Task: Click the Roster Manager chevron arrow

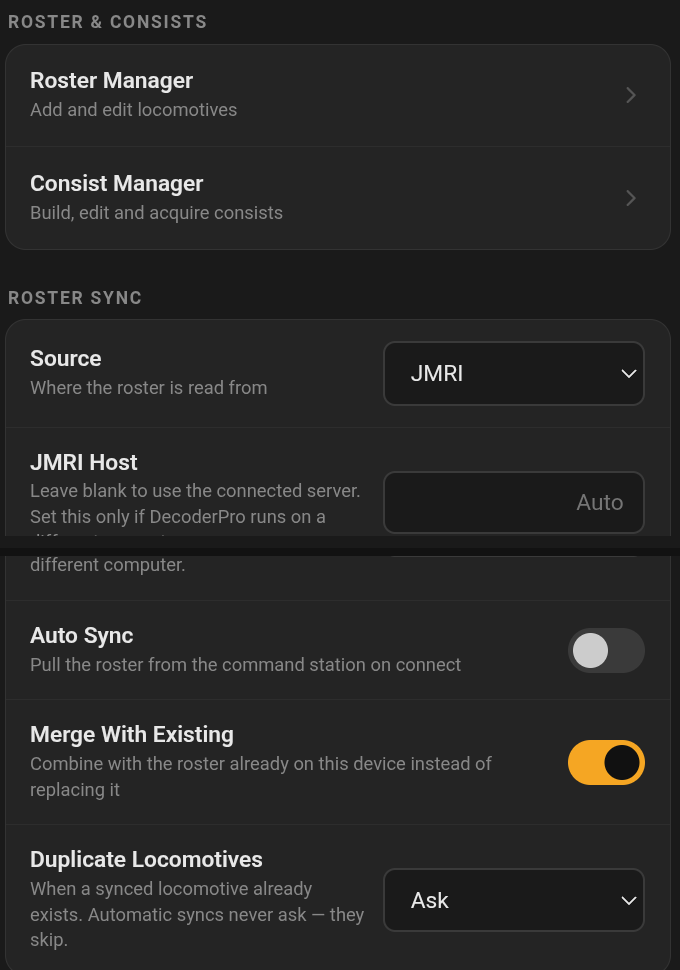Action: (631, 95)
